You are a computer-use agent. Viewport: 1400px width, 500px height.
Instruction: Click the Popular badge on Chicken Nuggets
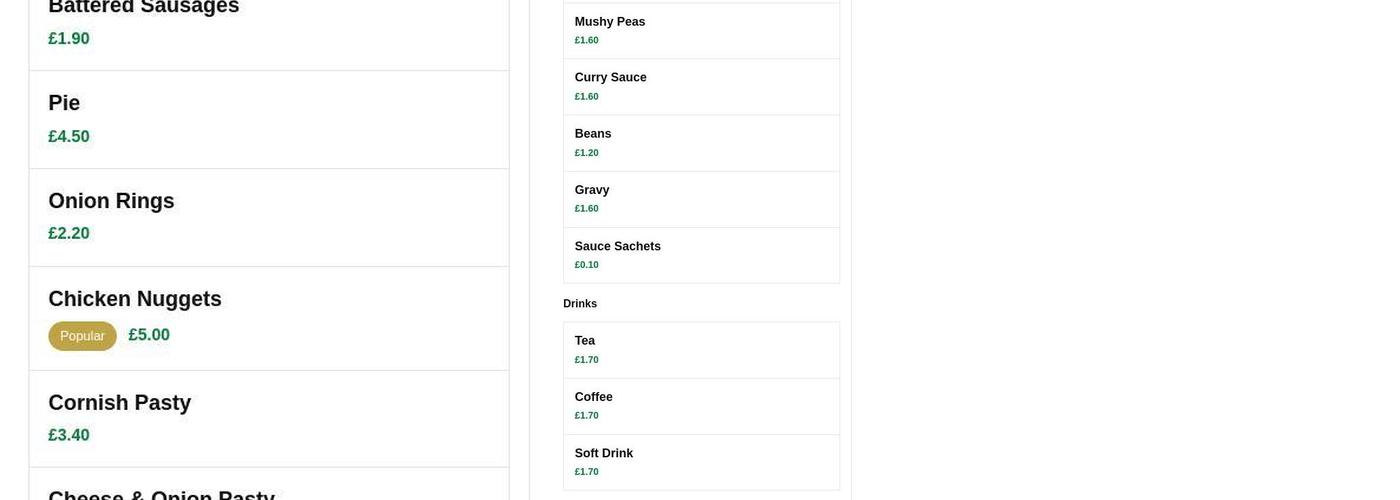pyautogui.click(x=82, y=336)
